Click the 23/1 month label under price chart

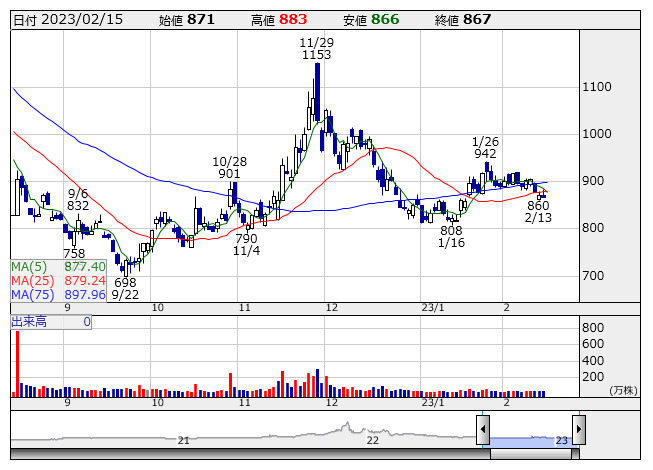coord(433,308)
